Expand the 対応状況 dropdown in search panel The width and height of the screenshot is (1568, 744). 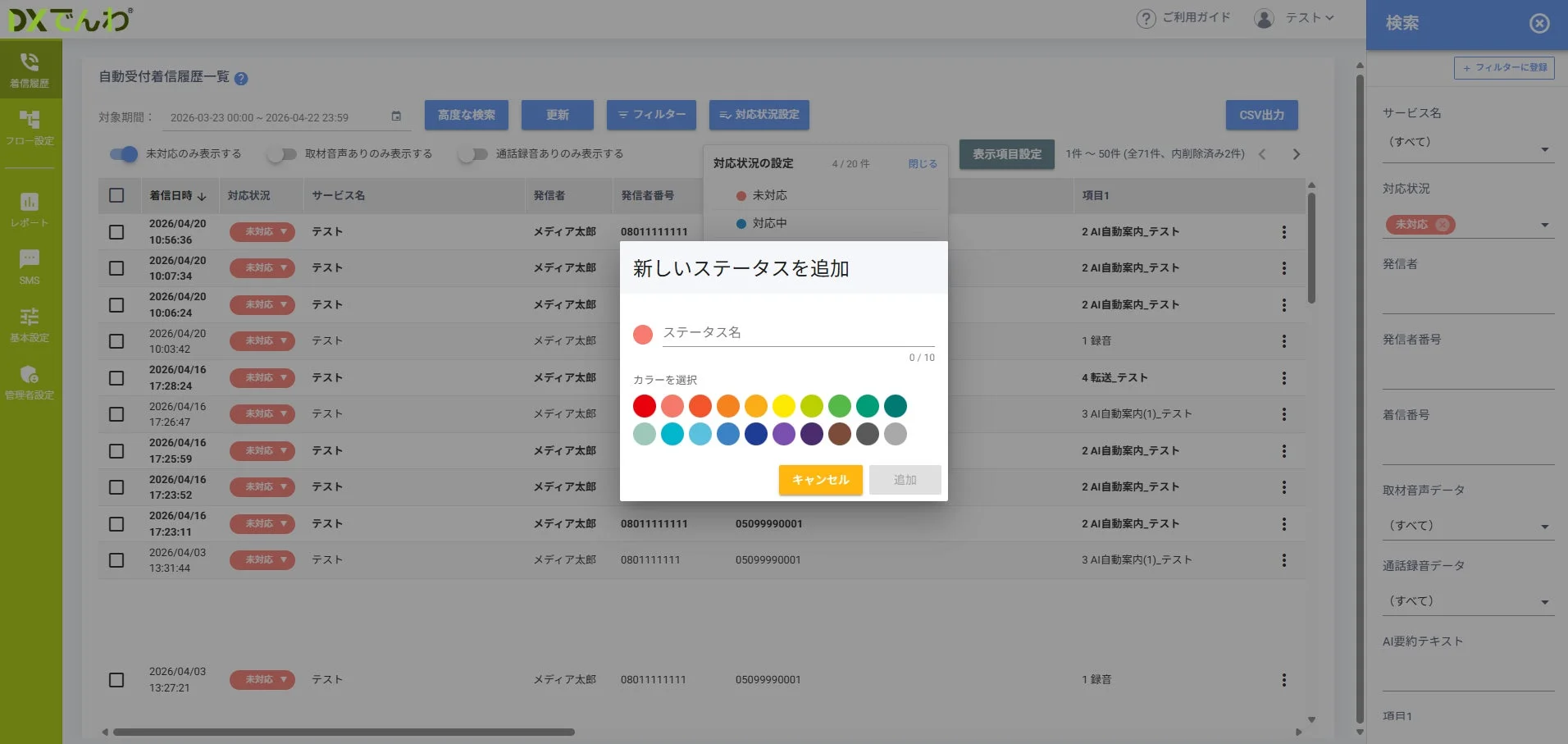tap(1545, 225)
